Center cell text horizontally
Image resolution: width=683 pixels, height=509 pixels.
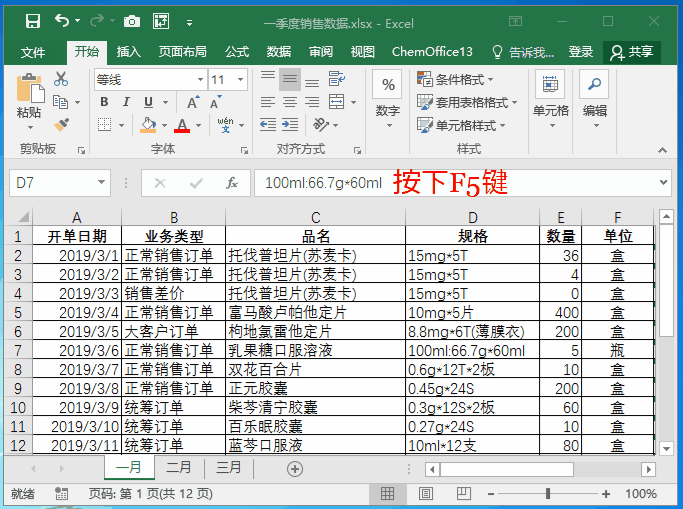coord(290,102)
